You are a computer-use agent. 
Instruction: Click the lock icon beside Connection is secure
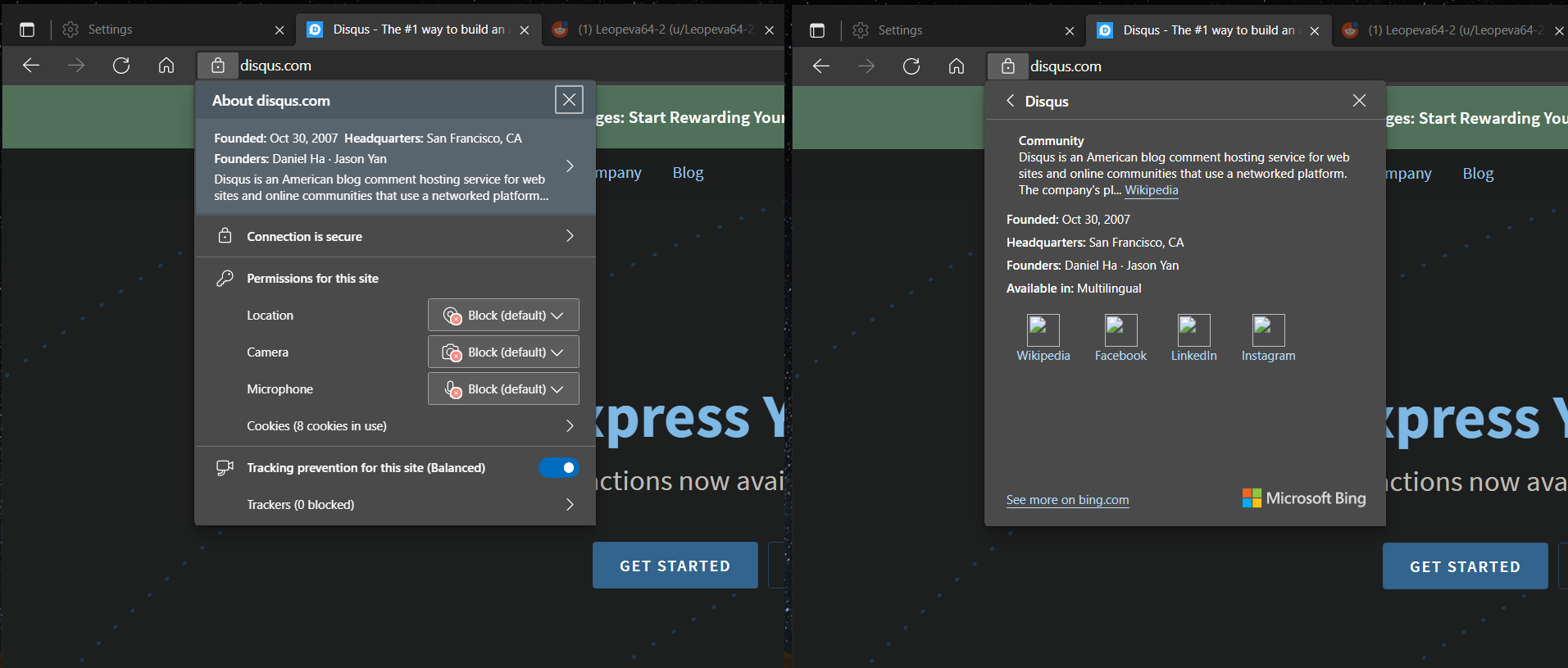tap(225, 236)
